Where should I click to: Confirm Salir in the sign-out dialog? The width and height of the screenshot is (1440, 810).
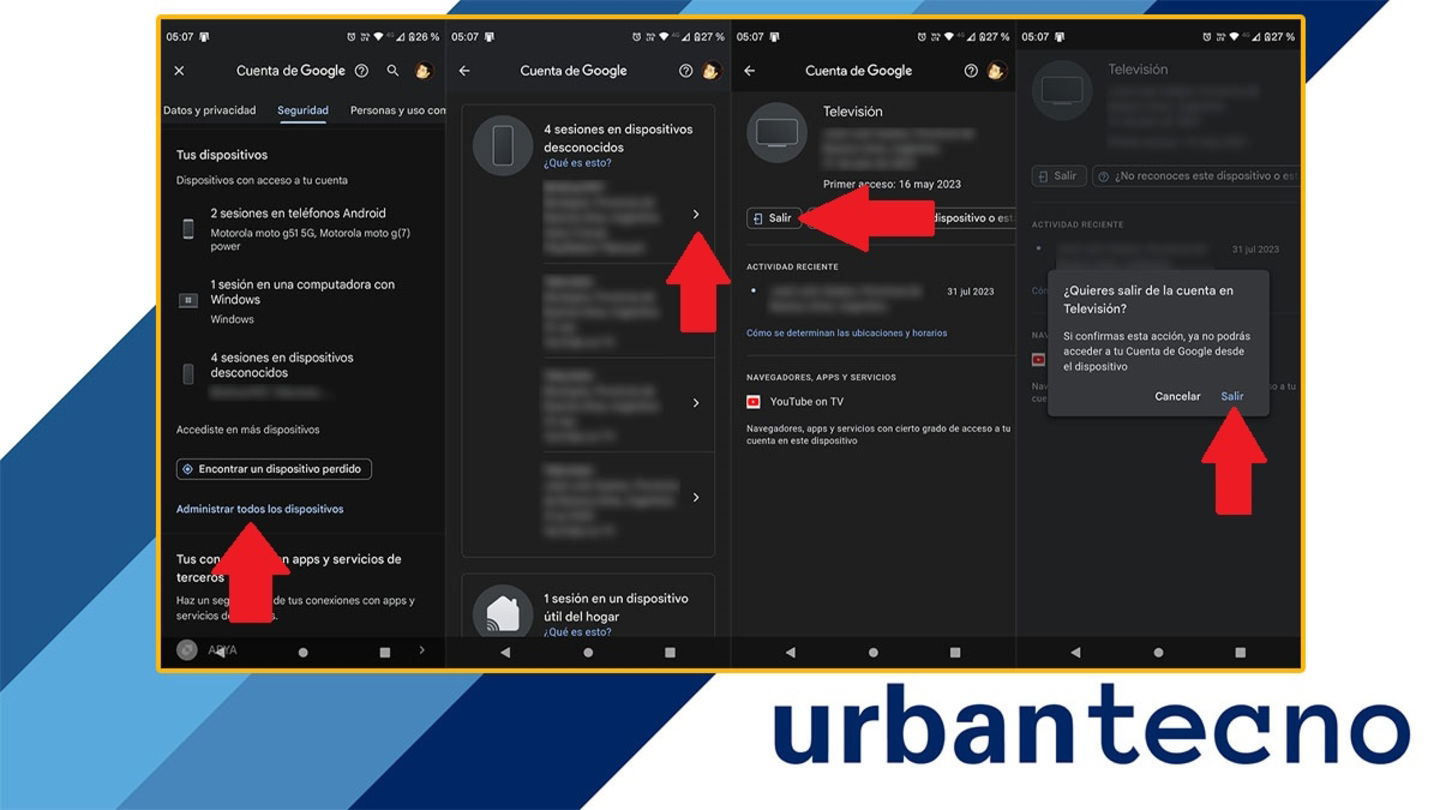1232,397
